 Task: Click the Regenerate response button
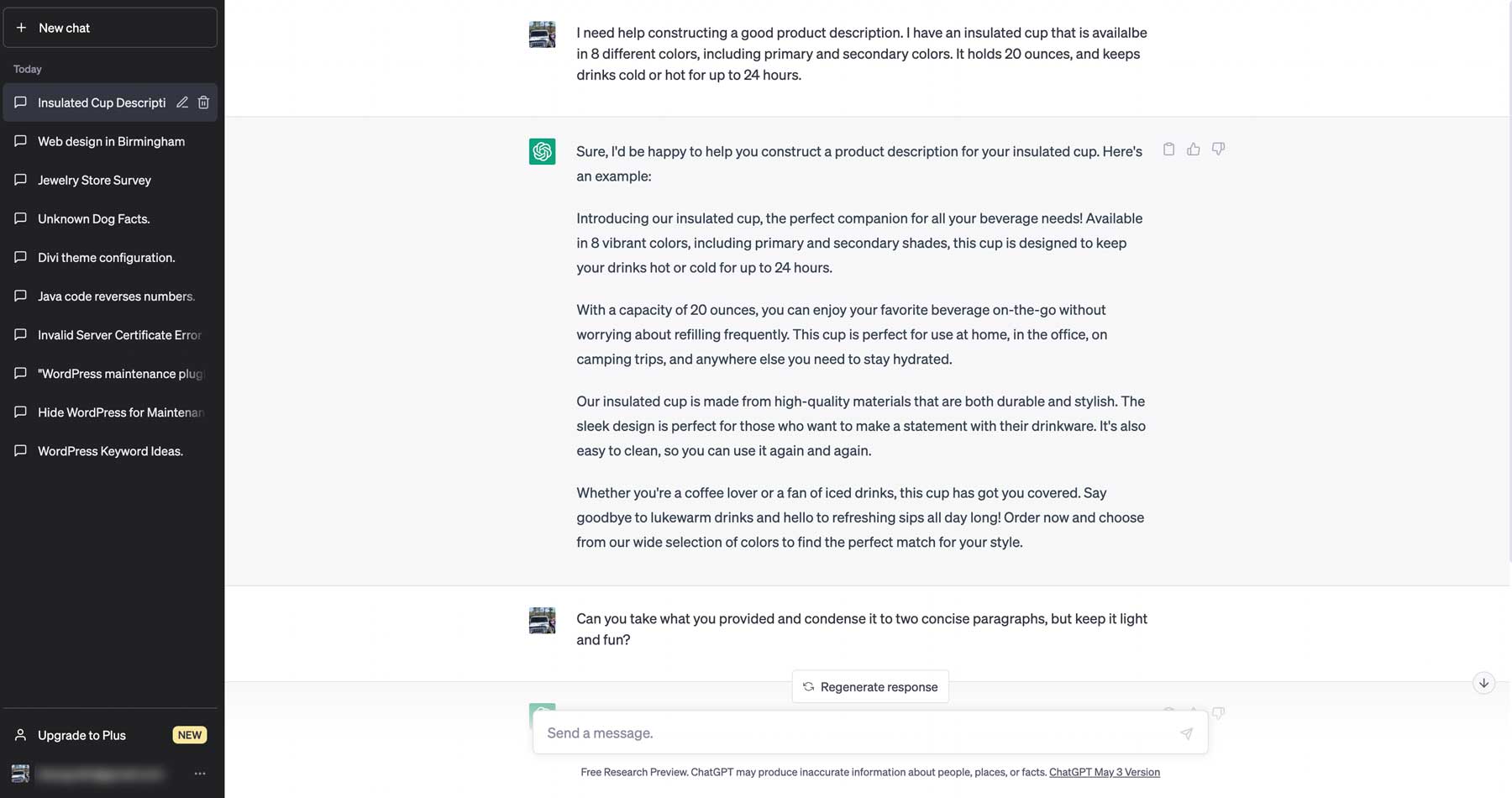point(869,686)
